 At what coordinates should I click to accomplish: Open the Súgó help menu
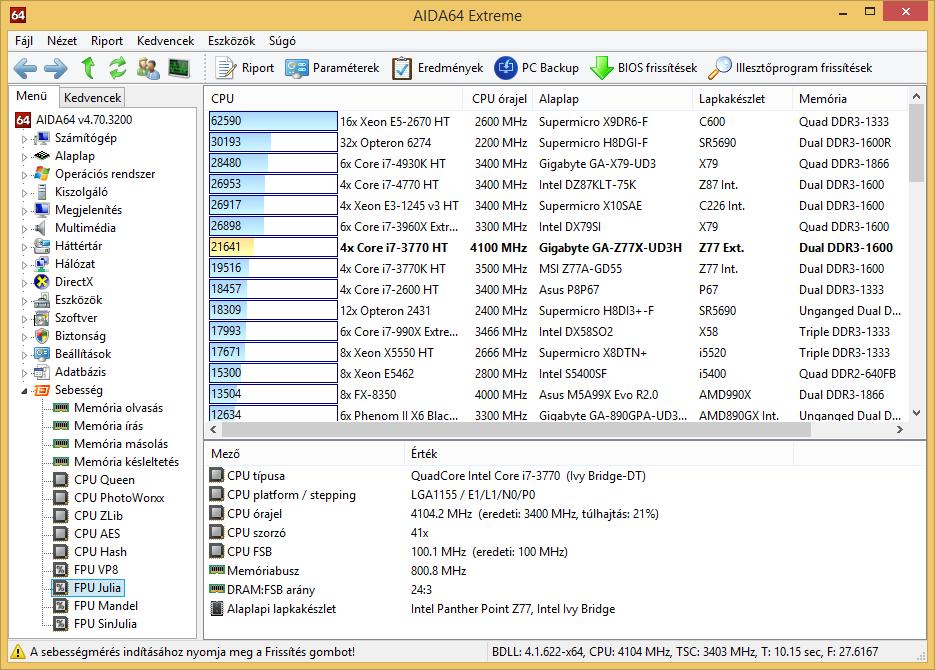pyautogui.click(x=282, y=41)
